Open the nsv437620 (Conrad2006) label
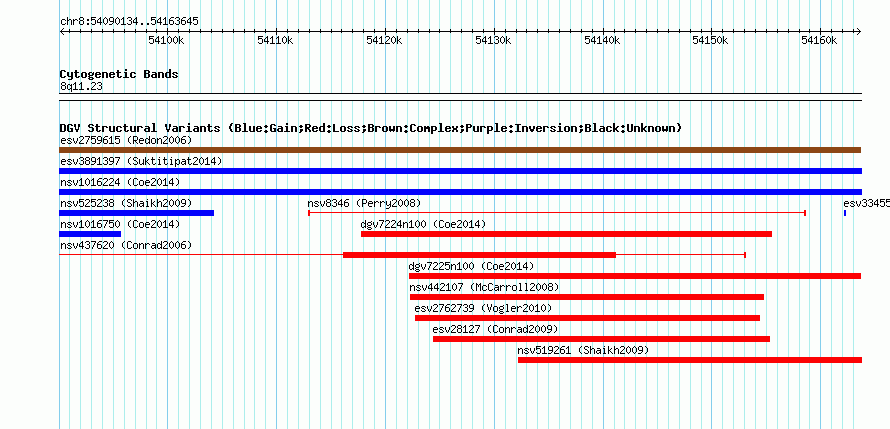 [126, 245]
